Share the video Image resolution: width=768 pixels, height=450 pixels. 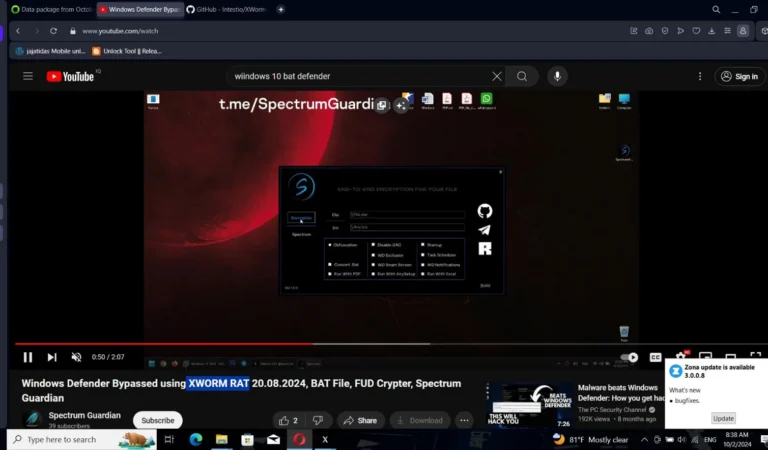[360, 420]
